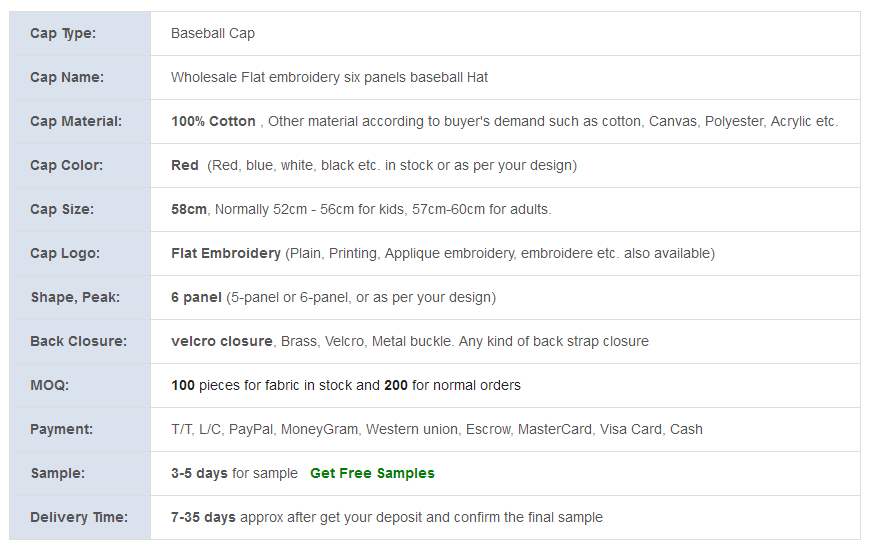Select the Cap Color label
The image size is (872, 552).
[66, 165]
